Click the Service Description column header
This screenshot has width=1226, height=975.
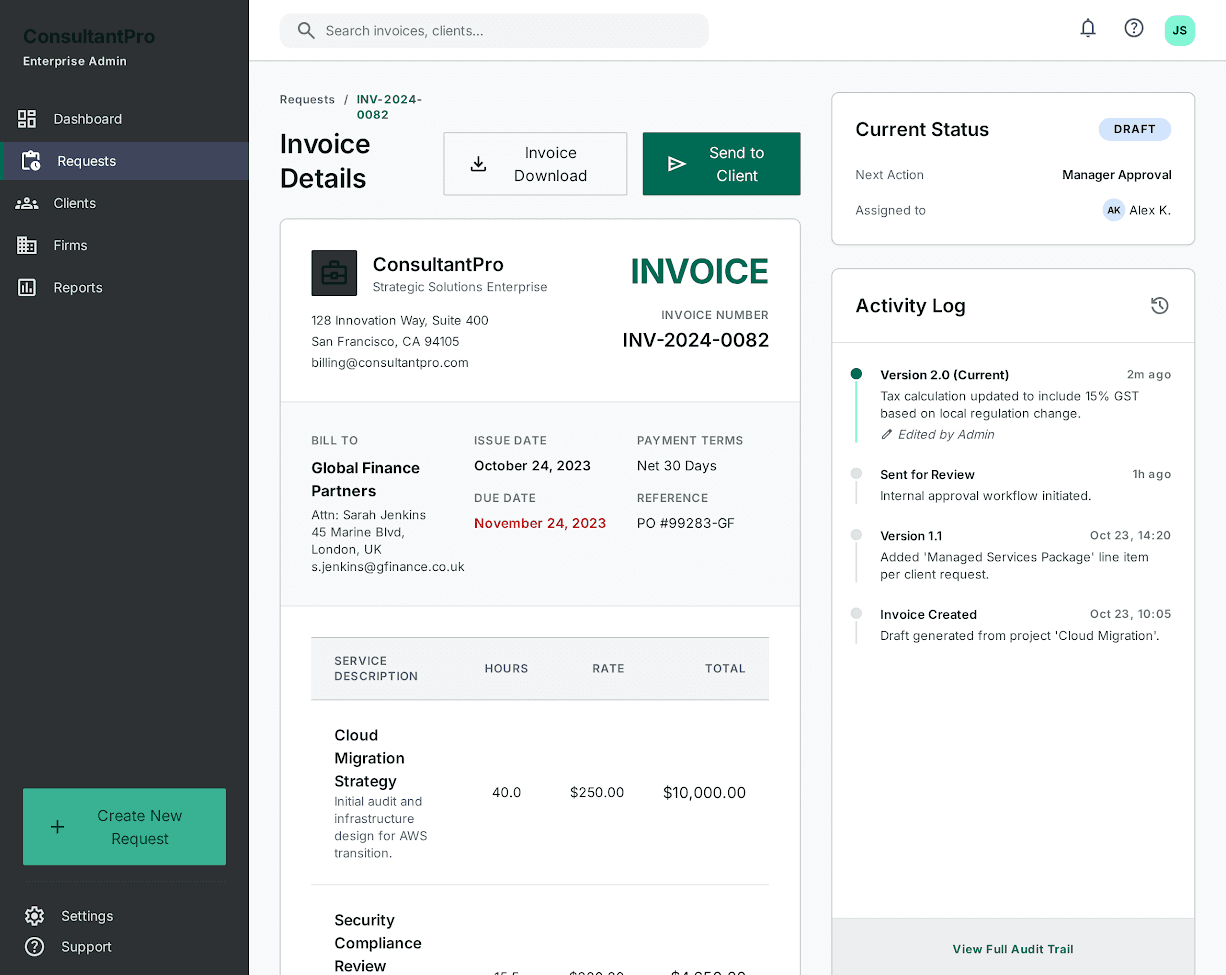point(376,669)
